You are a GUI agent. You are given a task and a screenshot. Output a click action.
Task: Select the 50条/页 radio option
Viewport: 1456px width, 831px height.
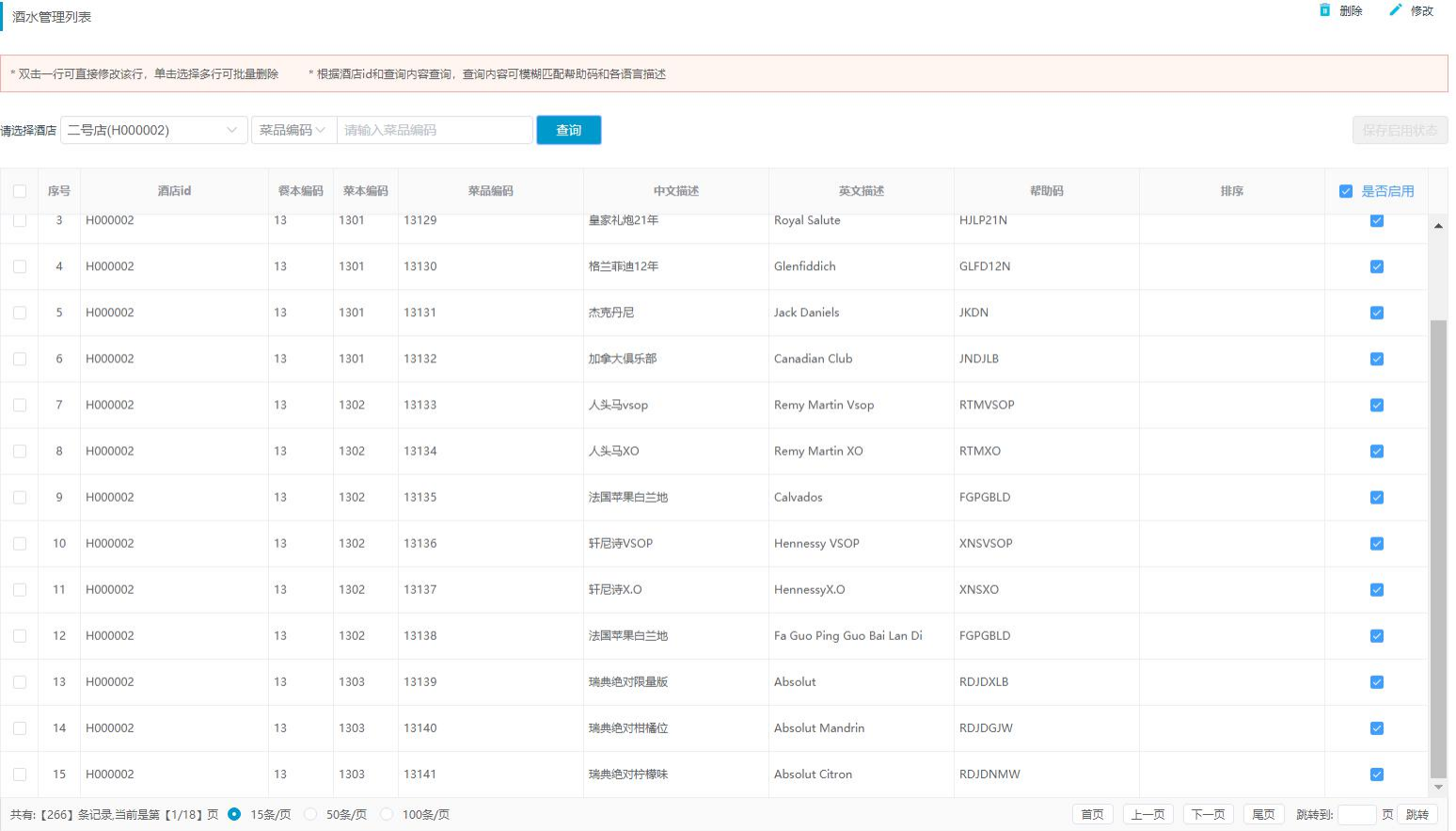tap(311, 814)
